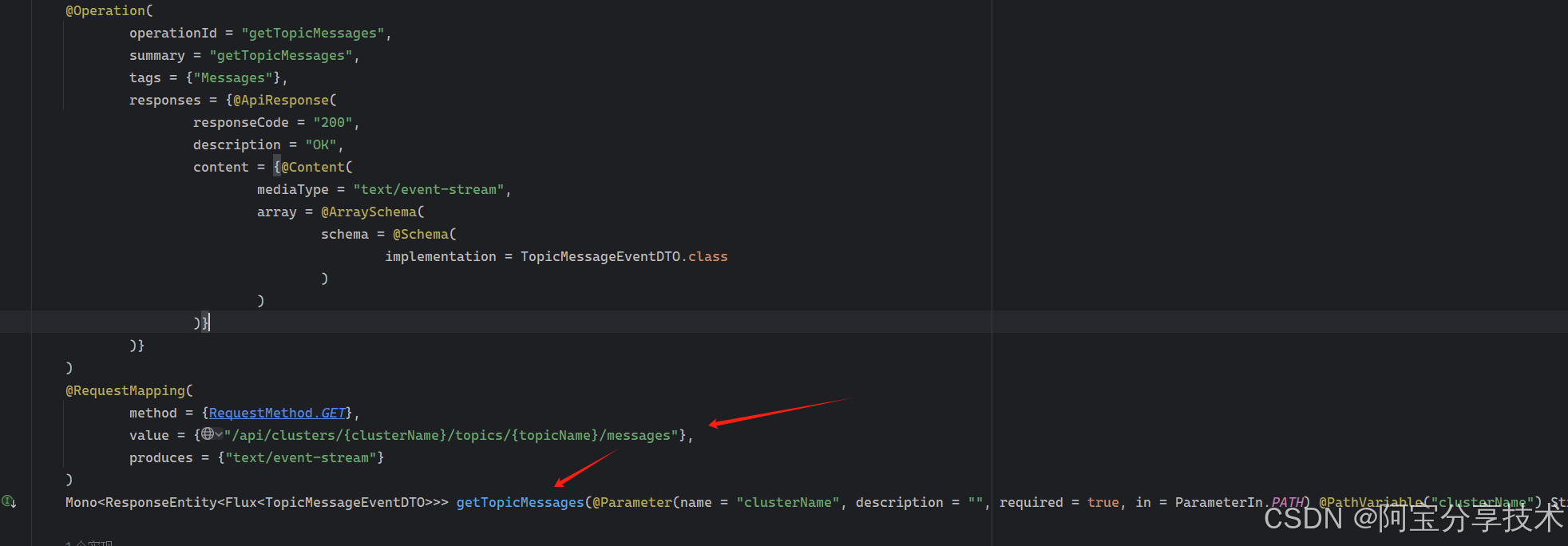The width and height of the screenshot is (1568, 546).
Task: Click the @RequestMapping annotation
Action: tap(125, 390)
